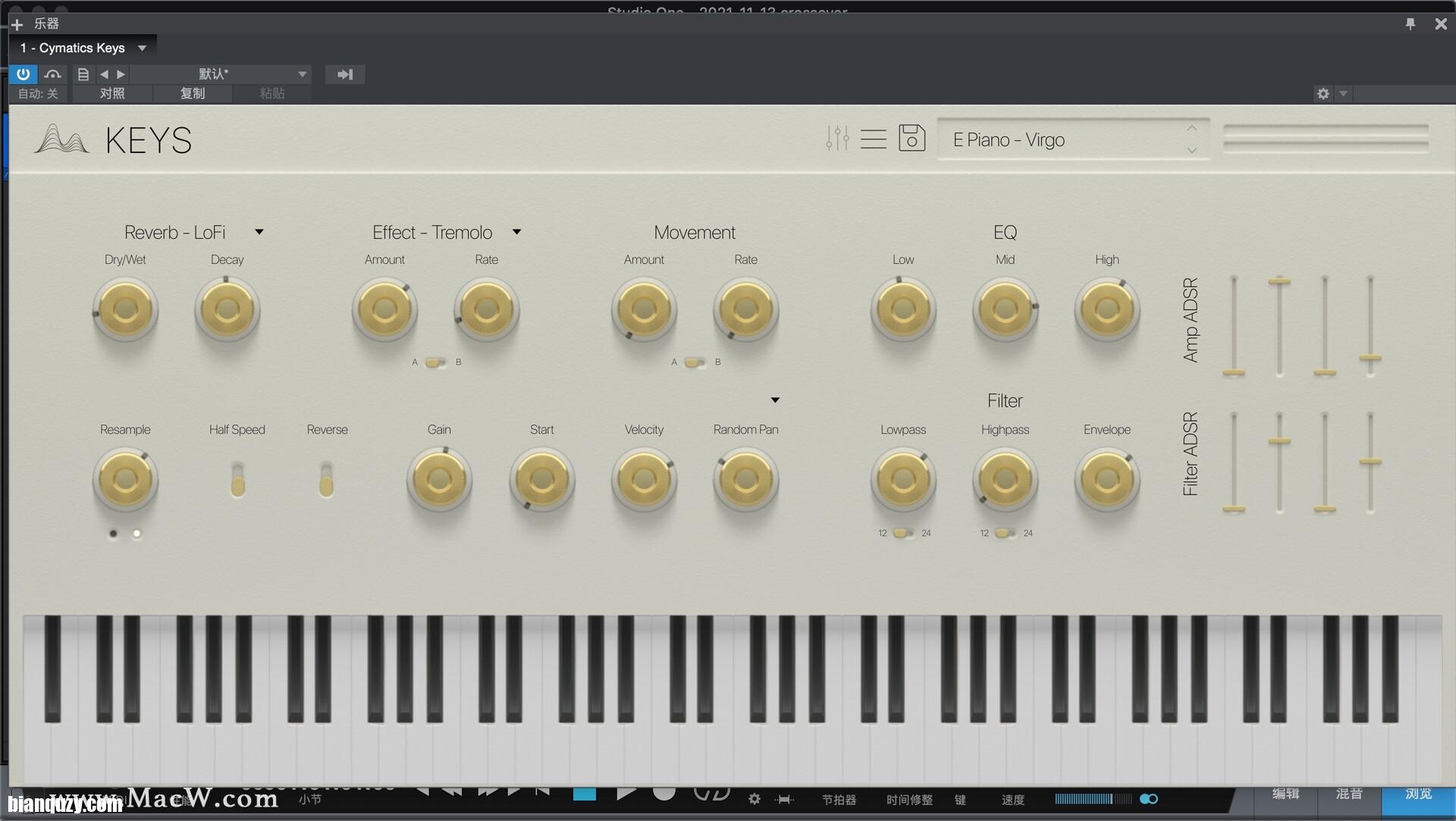1456x821 pixels.
Task: Select next preset with down chevron
Action: (1191, 150)
